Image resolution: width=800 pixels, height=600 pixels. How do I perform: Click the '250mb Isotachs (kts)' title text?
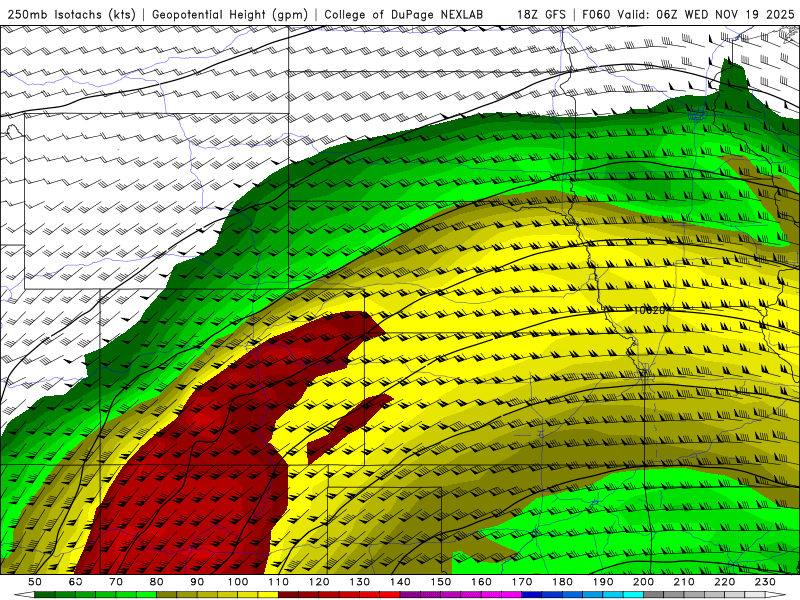point(72,14)
